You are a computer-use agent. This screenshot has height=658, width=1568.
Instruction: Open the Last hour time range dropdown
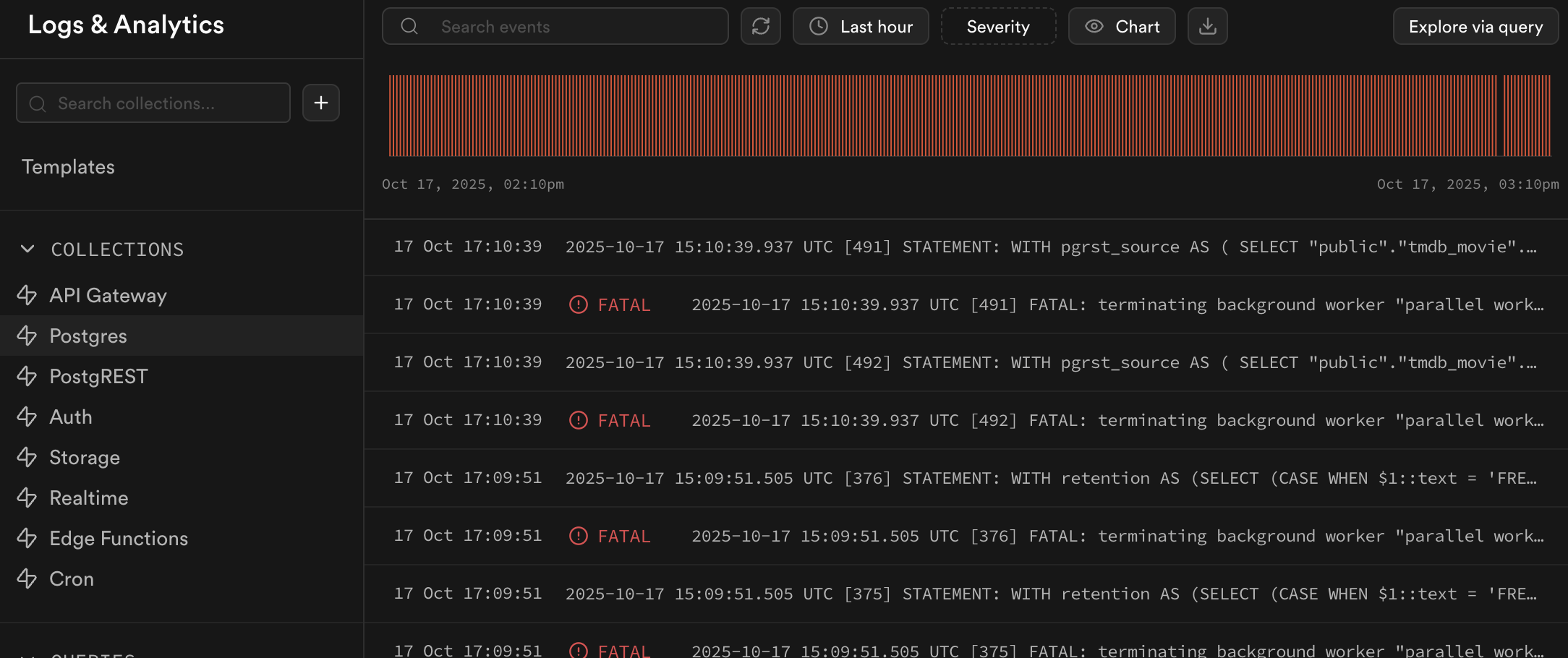coord(861,27)
